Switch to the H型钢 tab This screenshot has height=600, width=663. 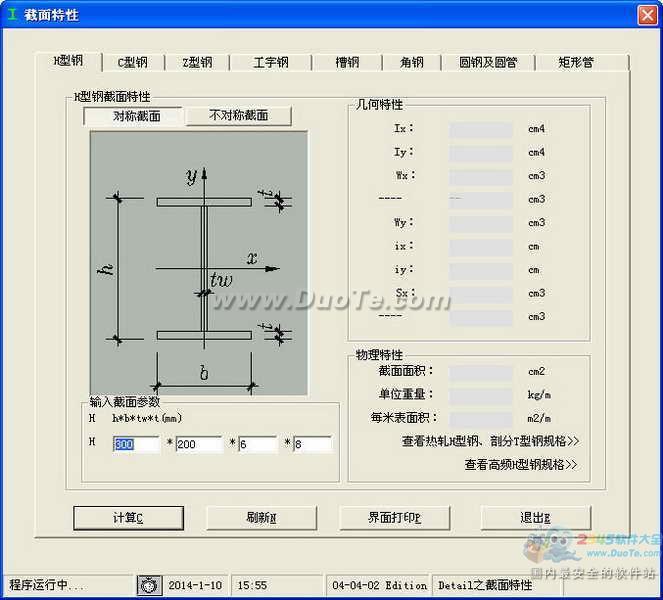(x=68, y=61)
